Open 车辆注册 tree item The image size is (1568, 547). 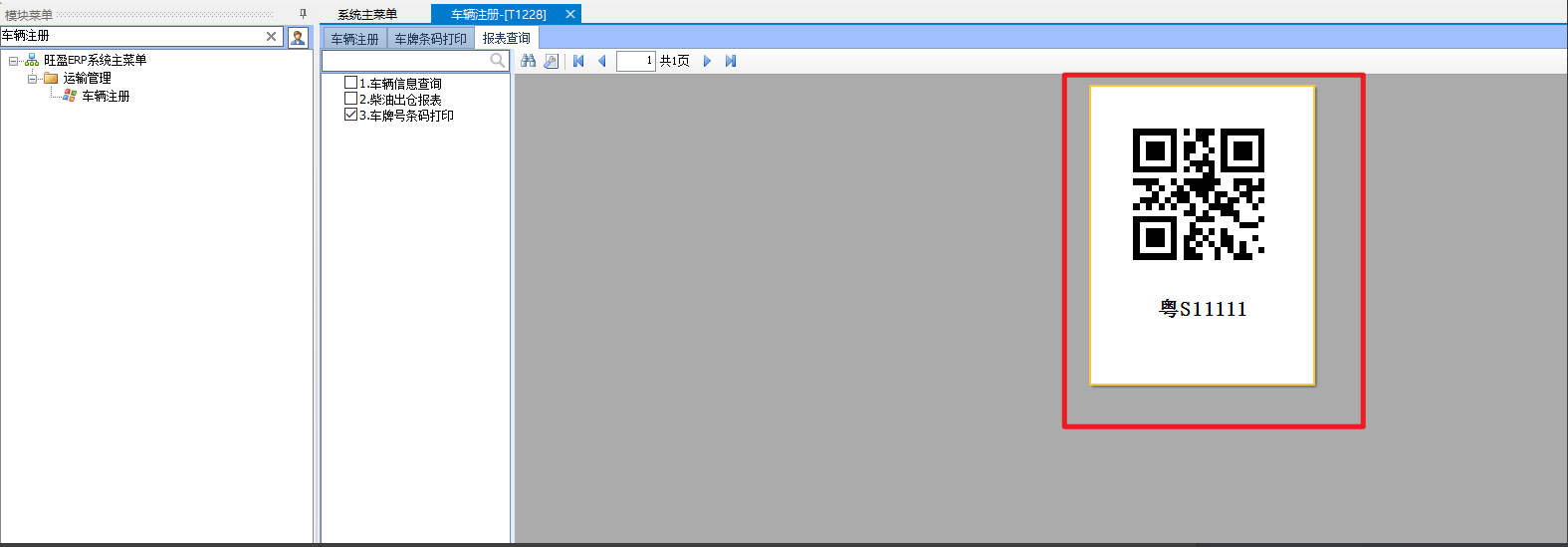pos(106,96)
